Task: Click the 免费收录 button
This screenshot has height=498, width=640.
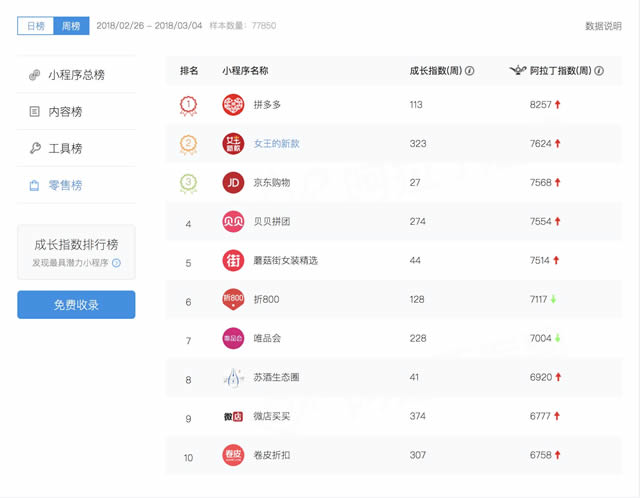Action: click(76, 305)
